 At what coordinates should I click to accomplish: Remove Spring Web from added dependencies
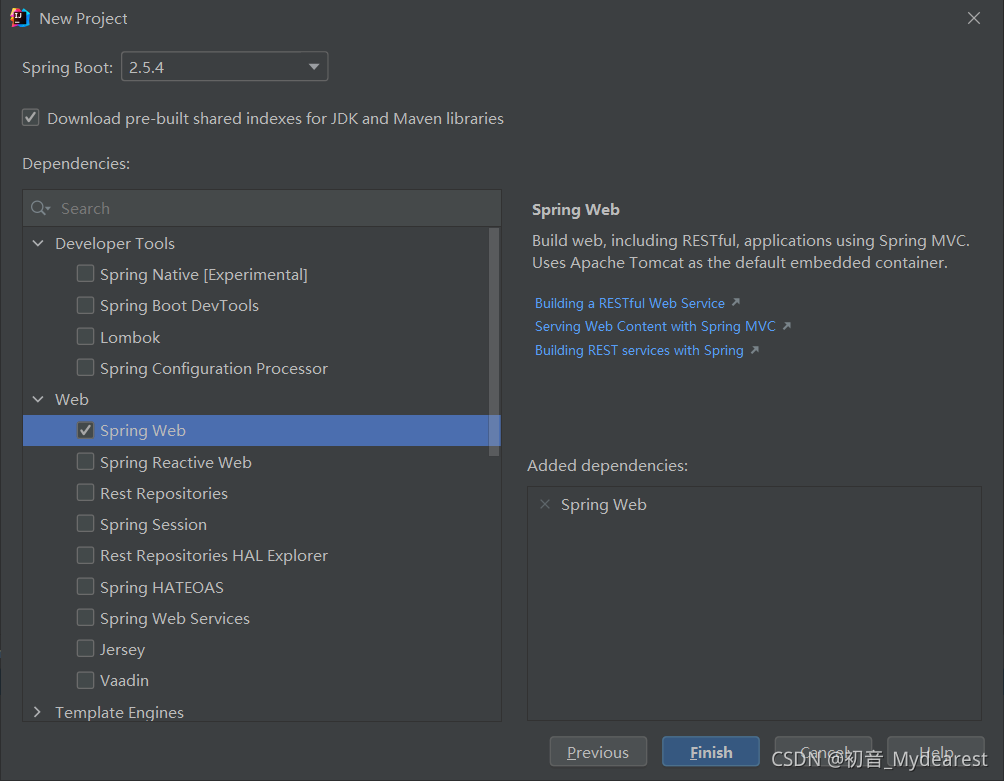click(x=545, y=504)
